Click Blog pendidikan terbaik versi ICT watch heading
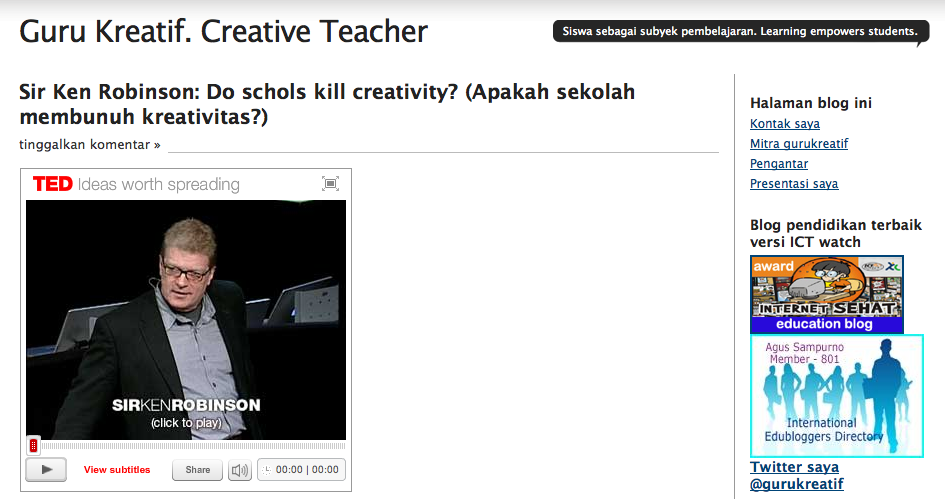 (x=836, y=233)
